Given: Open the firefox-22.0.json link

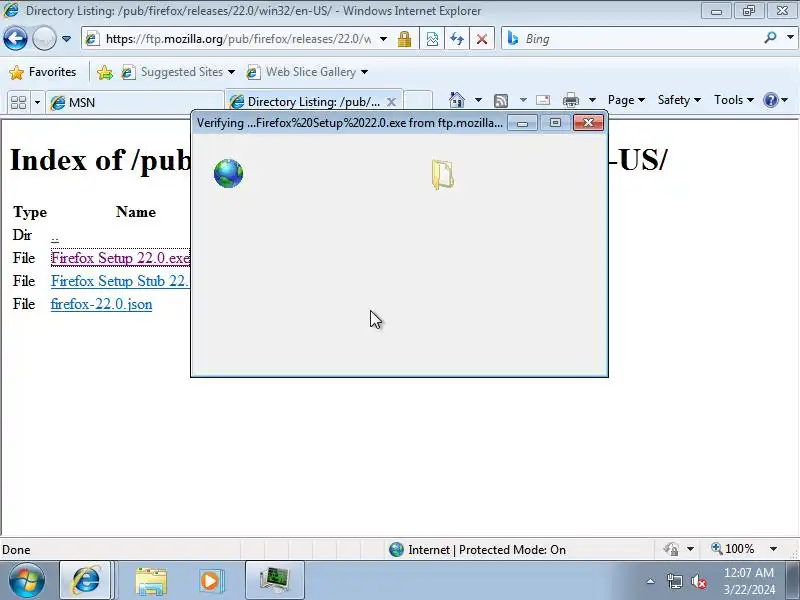Looking at the screenshot, I should pos(102,304).
